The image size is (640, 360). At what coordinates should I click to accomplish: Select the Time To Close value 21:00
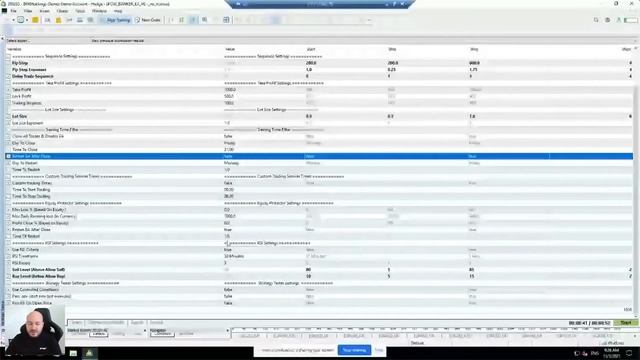click(x=229, y=150)
